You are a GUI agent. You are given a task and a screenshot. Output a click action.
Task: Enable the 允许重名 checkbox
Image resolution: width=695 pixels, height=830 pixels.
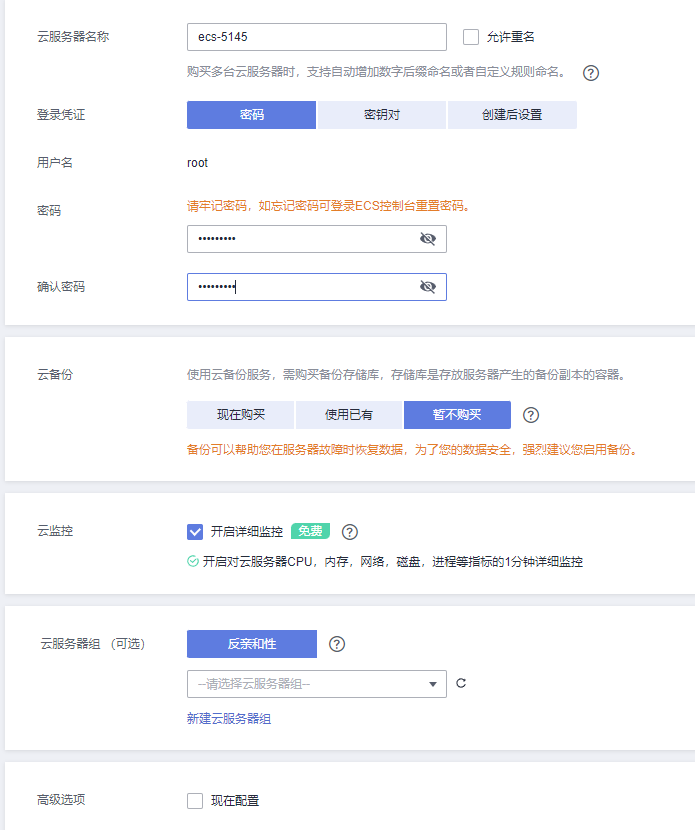(469, 37)
